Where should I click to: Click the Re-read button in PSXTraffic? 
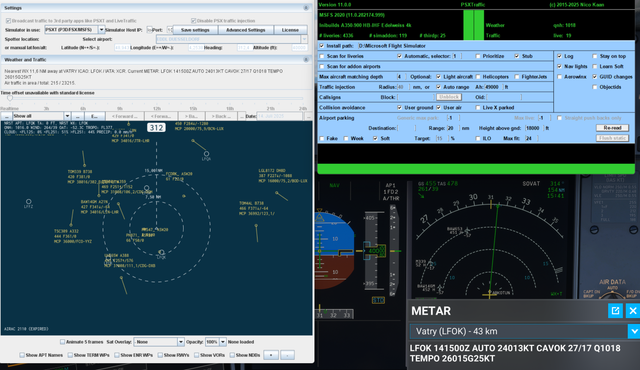(612, 128)
